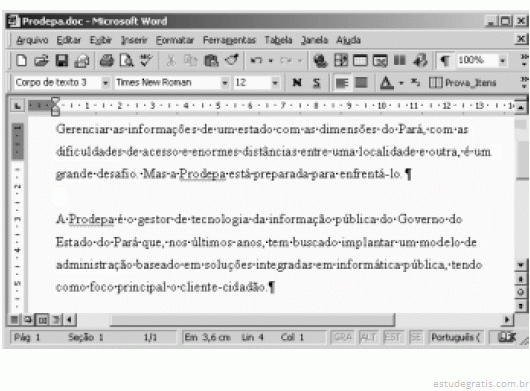Screen dimensions: 530x391
Task: Click the horizontal scrollbar right arrow
Action: [507, 319]
